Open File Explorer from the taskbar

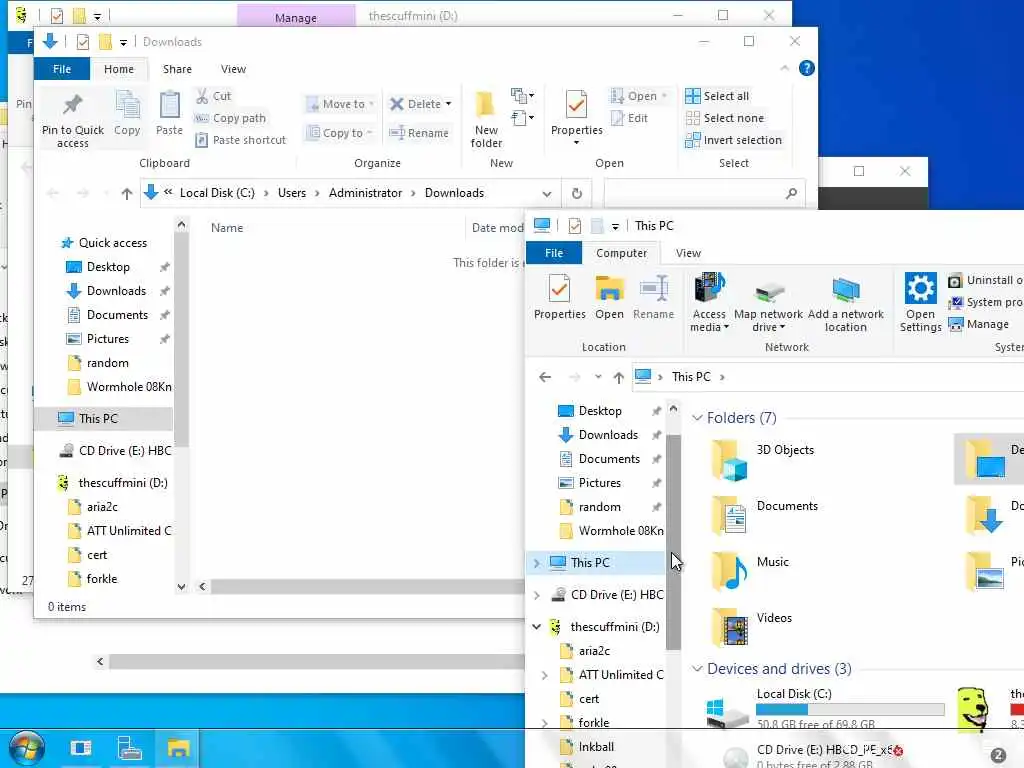tap(178, 748)
